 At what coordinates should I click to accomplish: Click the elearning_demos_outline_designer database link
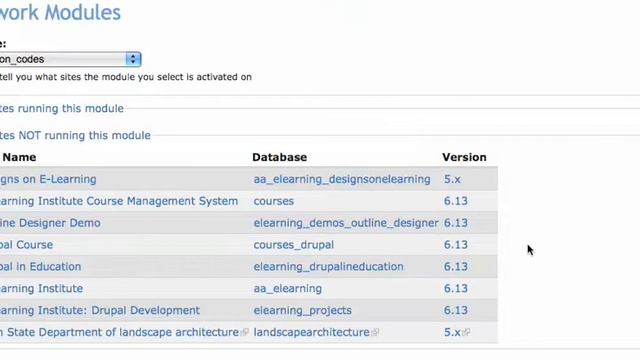pyautogui.click(x=346, y=223)
